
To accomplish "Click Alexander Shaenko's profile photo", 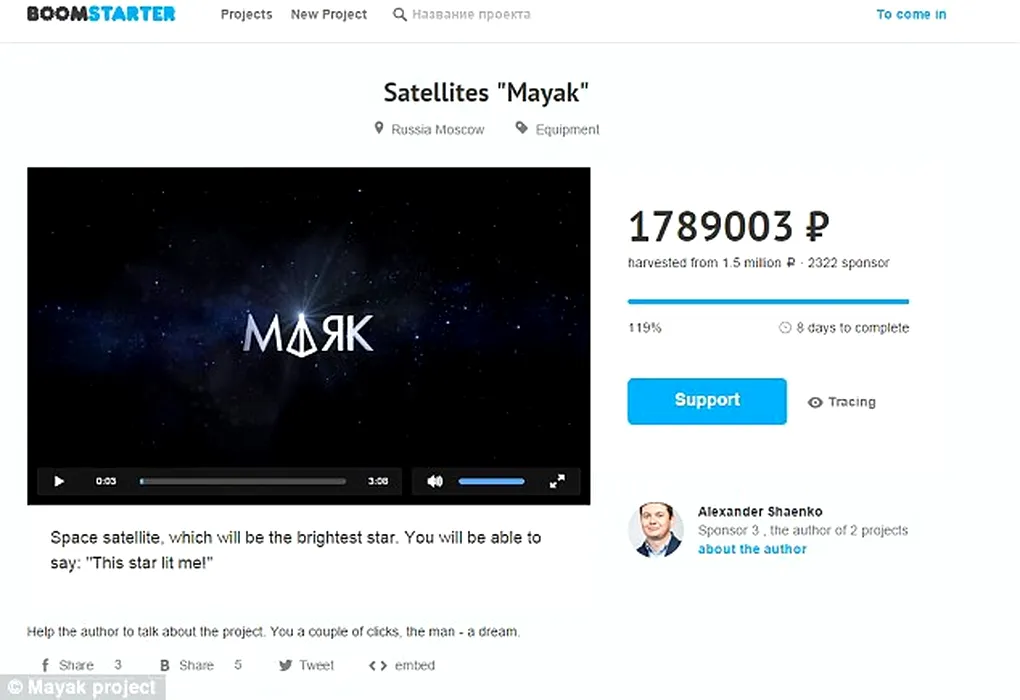I will 656,530.
